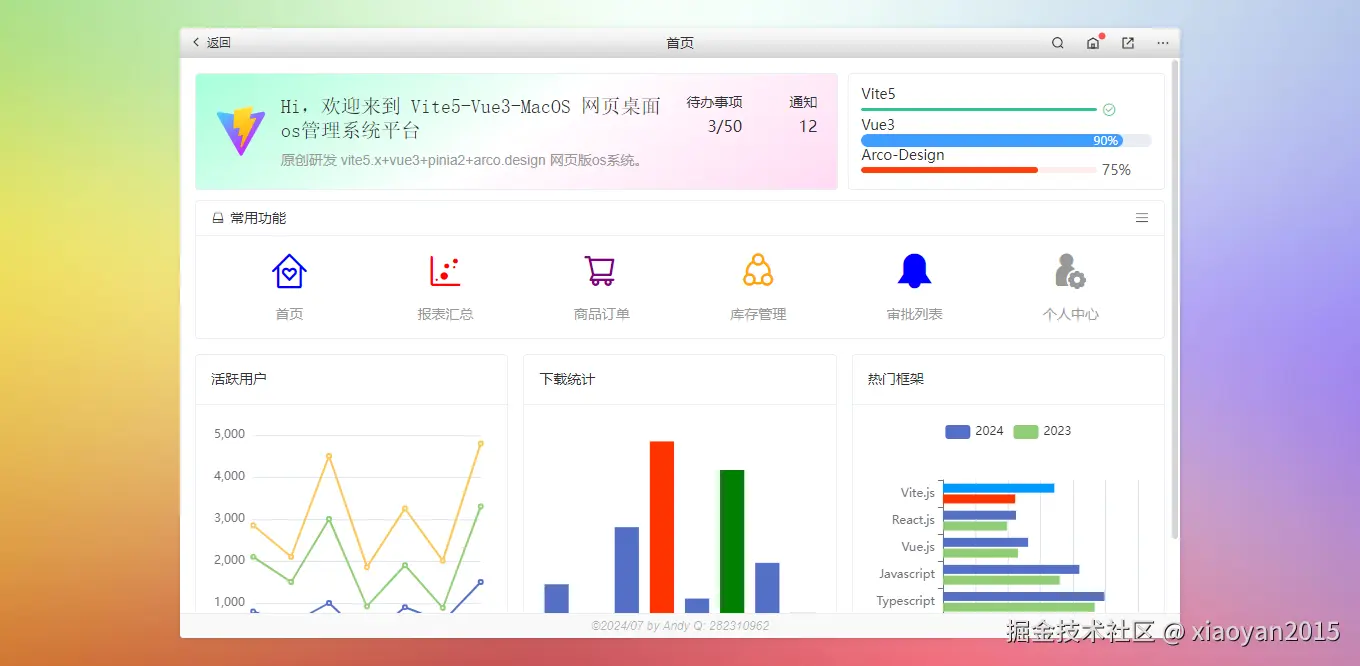Click the 商品订单 label
Image resolution: width=1360 pixels, height=666 pixels.
point(601,314)
